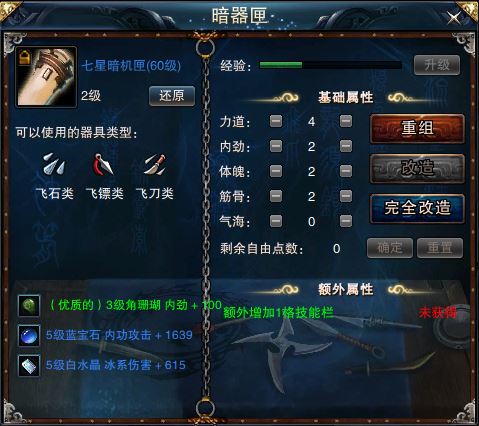Screen dimensions: 479x426
Task: Increase 气海 with right stepper button
Action: point(346,221)
